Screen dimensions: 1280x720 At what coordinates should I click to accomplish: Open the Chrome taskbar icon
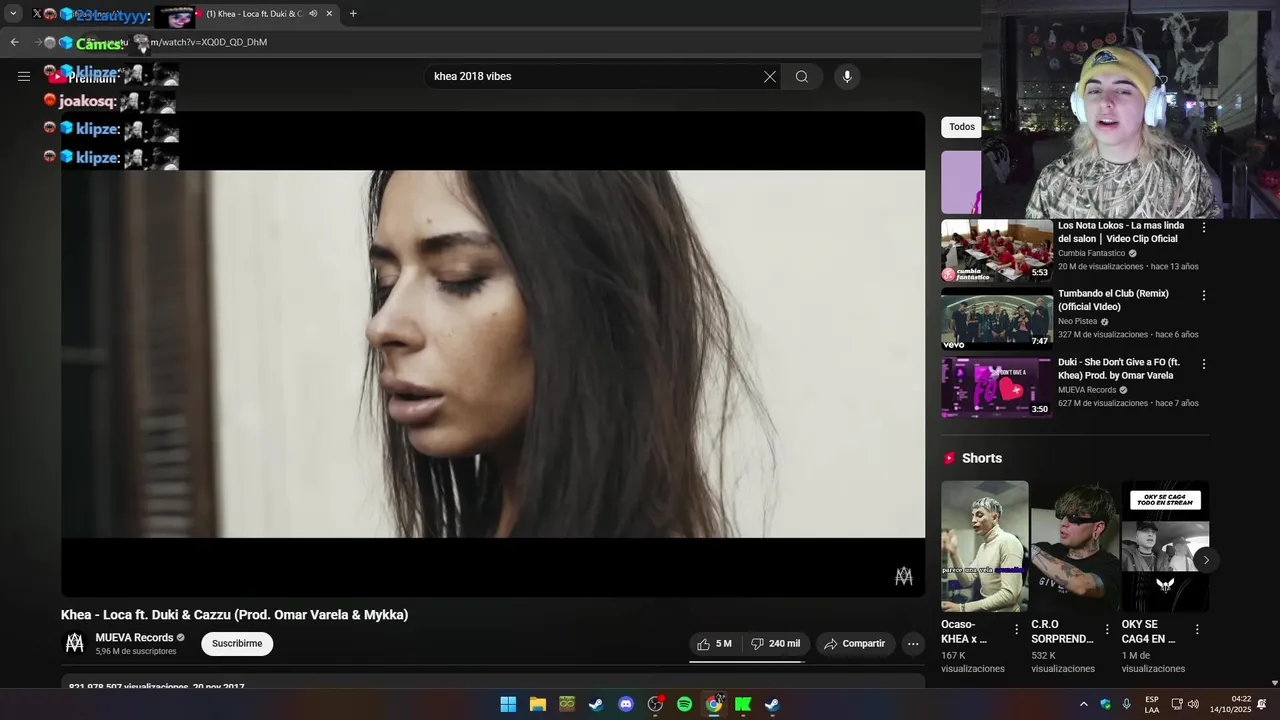tap(714, 704)
